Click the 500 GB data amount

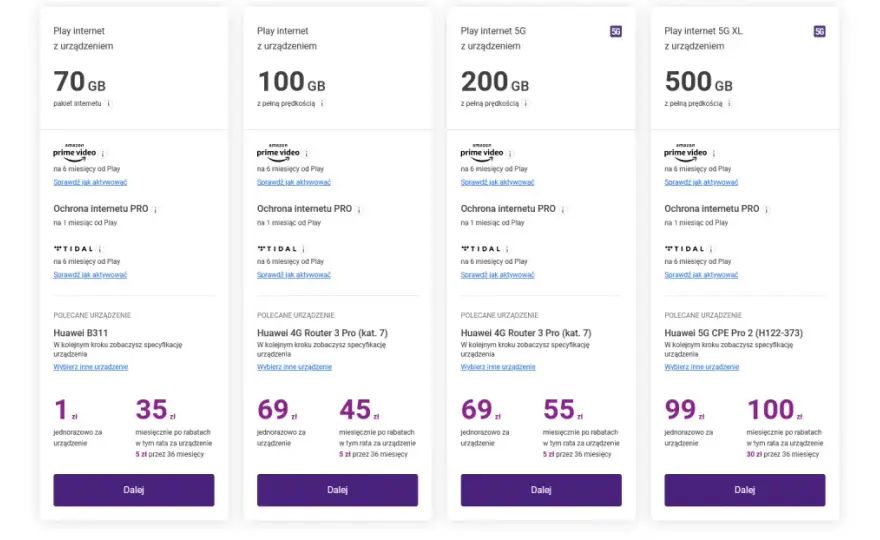pos(699,82)
